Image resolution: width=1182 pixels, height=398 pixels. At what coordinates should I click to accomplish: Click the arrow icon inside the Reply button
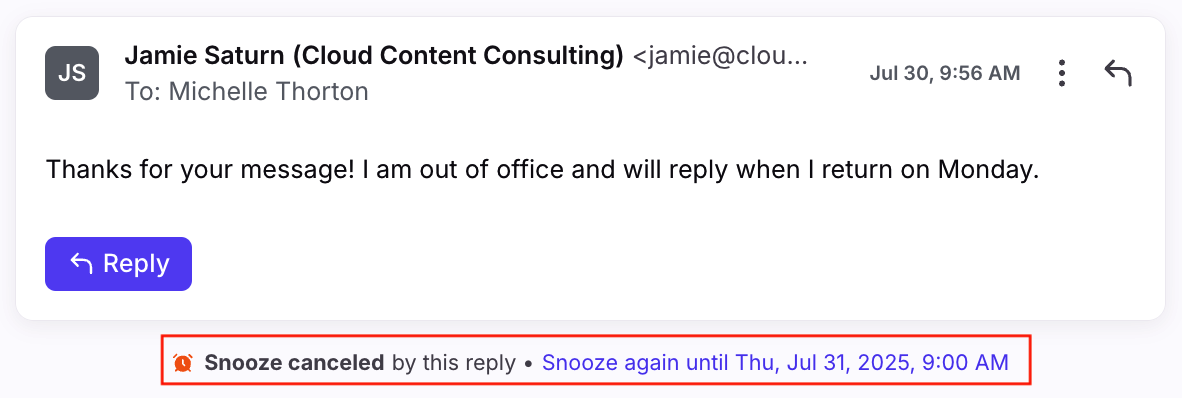point(81,263)
